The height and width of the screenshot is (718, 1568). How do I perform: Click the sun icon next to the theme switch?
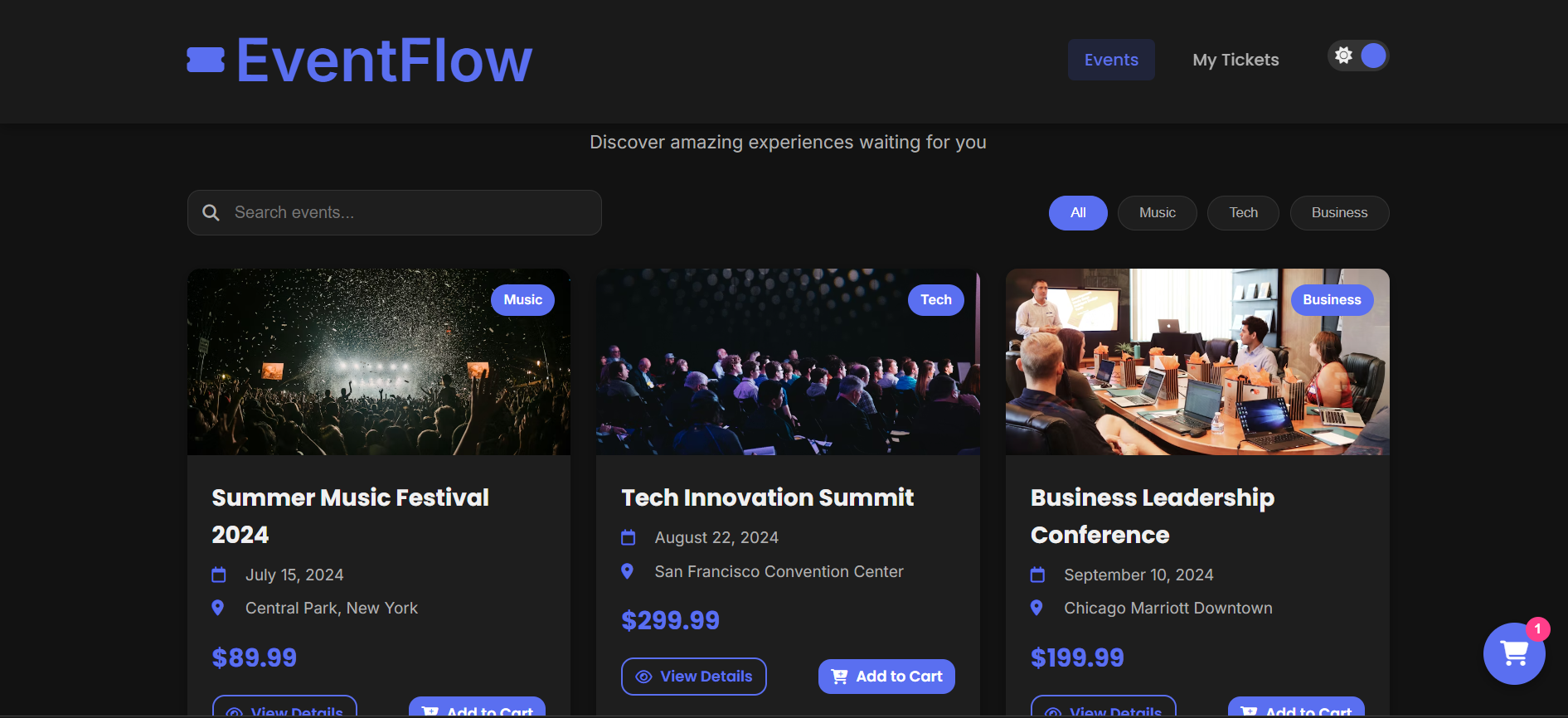click(1343, 56)
